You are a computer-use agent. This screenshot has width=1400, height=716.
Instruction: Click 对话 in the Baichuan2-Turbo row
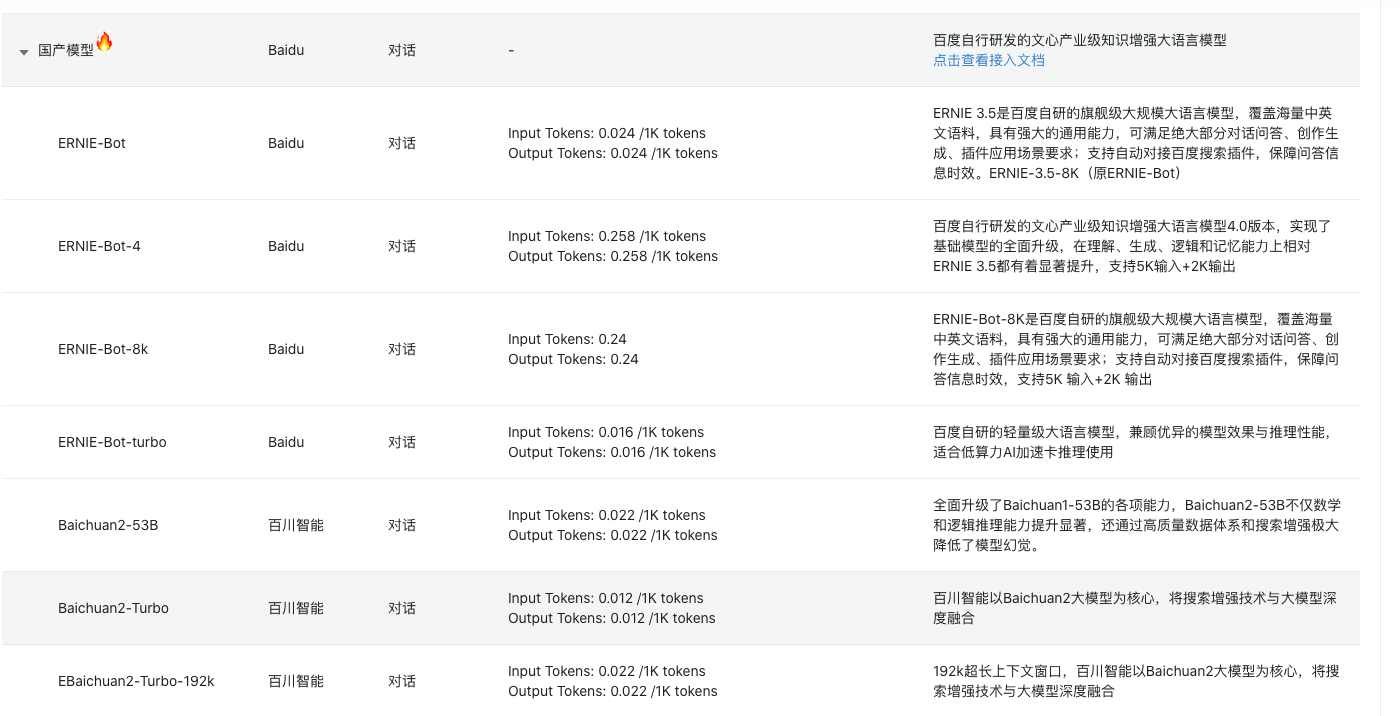tap(402, 608)
